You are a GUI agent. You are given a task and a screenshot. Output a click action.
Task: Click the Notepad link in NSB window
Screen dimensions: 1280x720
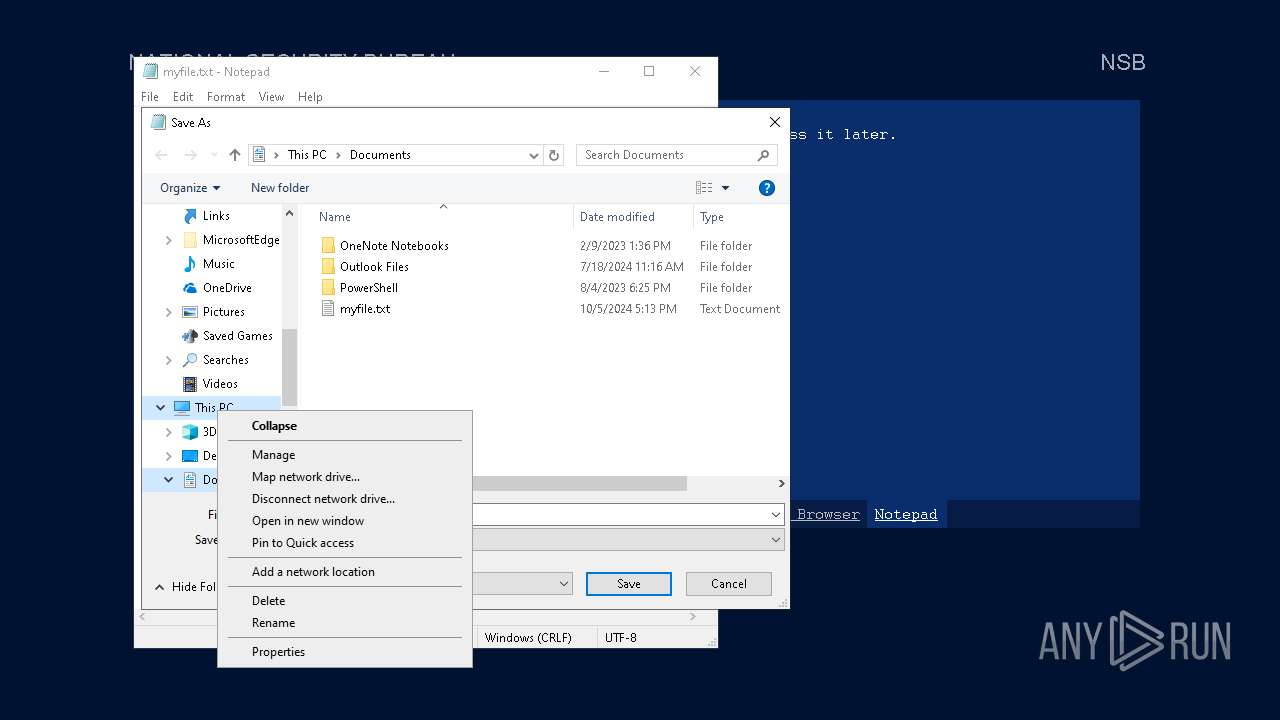click(x=906, y=514)
